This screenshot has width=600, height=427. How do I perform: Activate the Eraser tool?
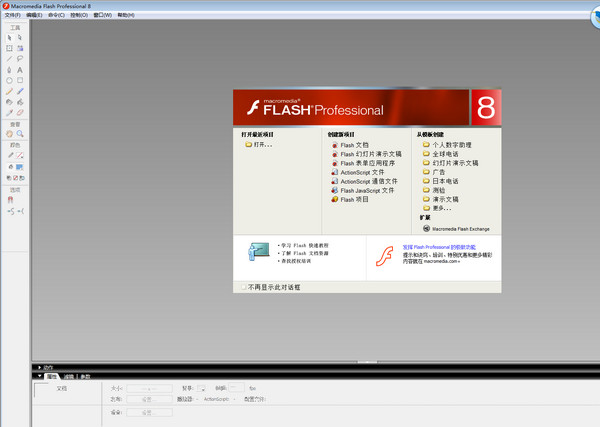coord(20,113)
